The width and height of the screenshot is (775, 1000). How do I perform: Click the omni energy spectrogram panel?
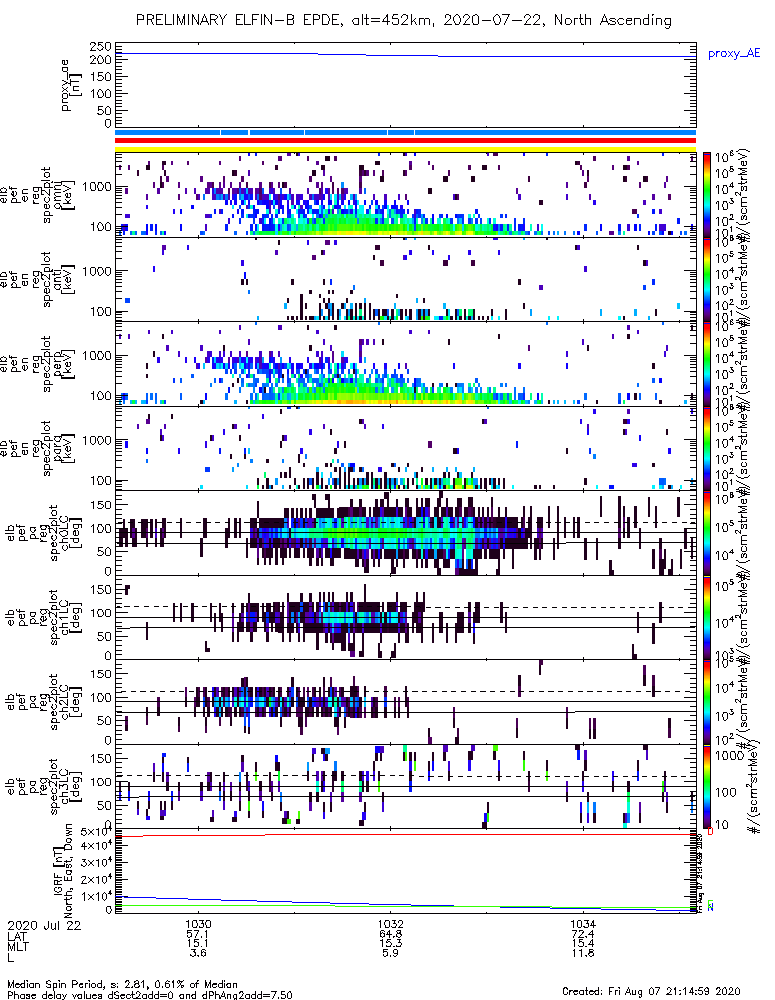(x=406, y=195)
